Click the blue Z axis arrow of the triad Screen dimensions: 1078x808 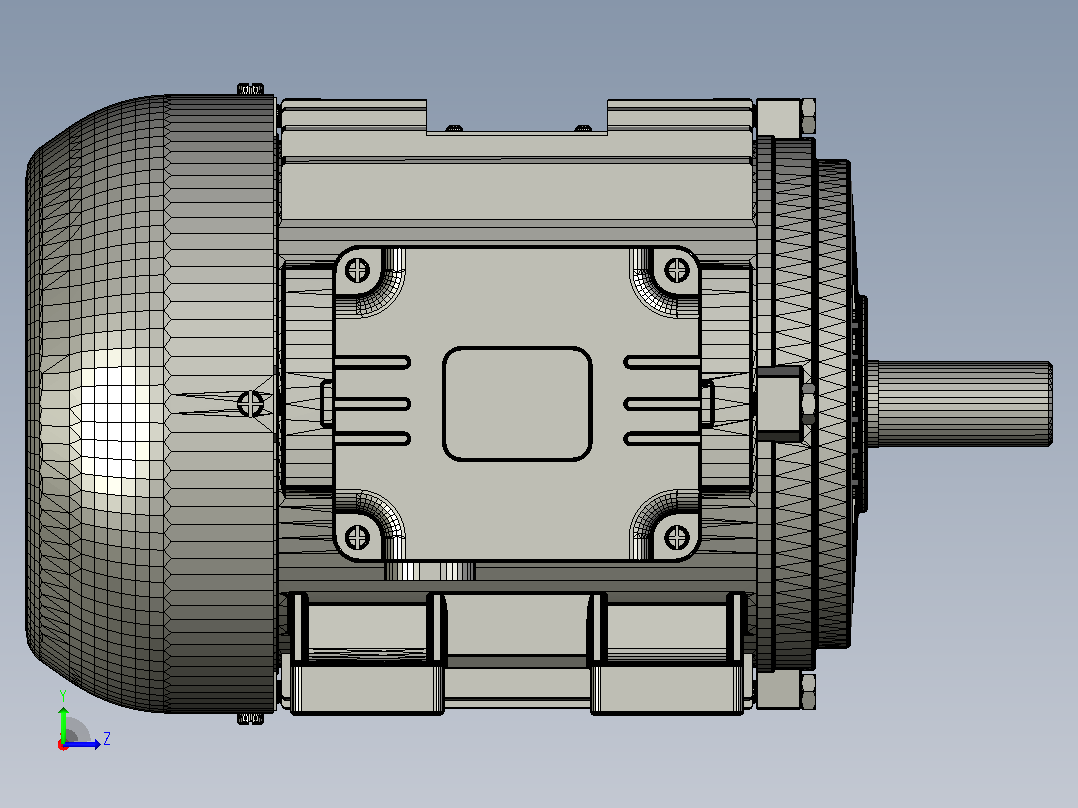tap(84, 744)
